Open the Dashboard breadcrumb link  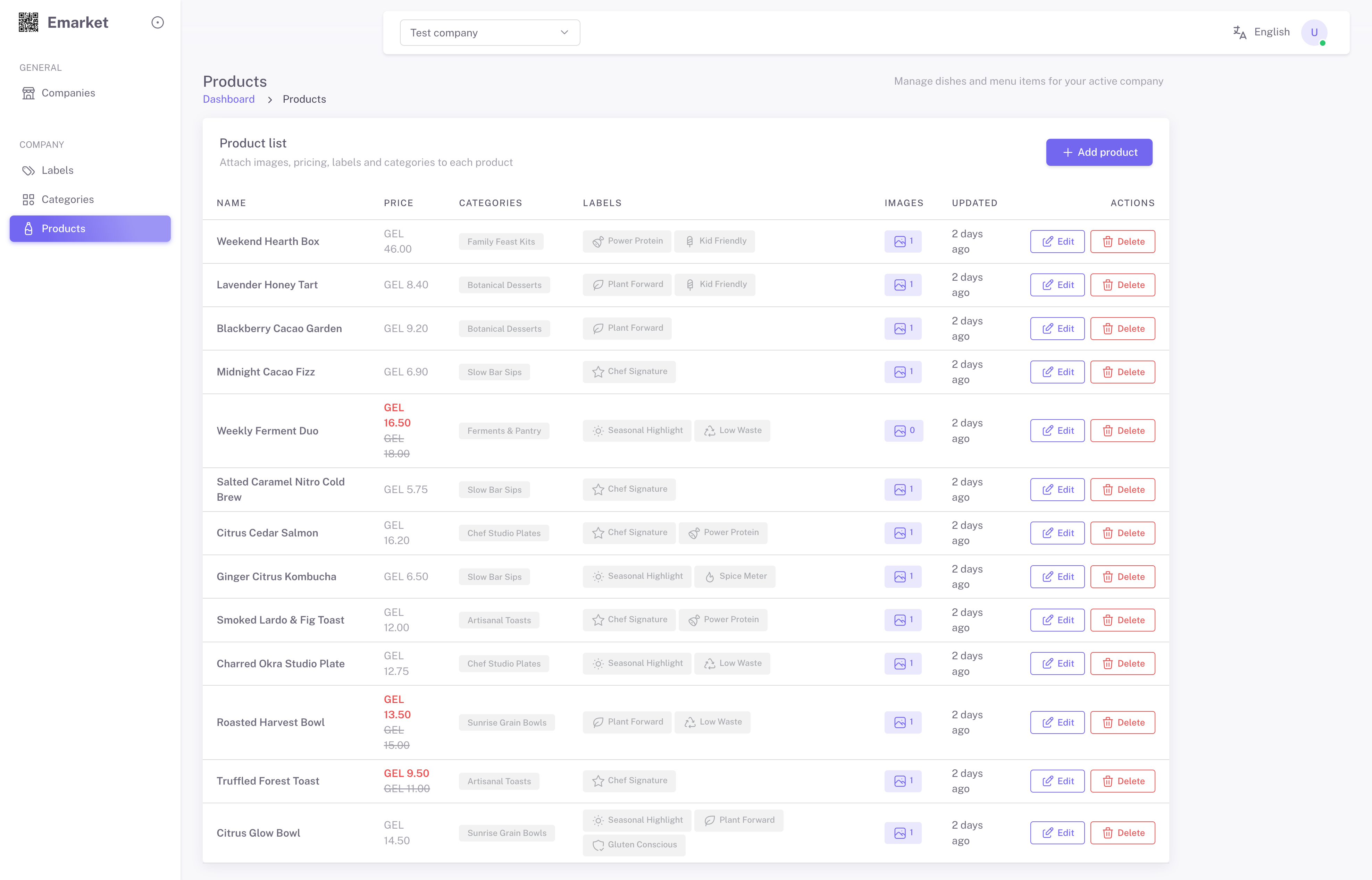pos(229,99)
